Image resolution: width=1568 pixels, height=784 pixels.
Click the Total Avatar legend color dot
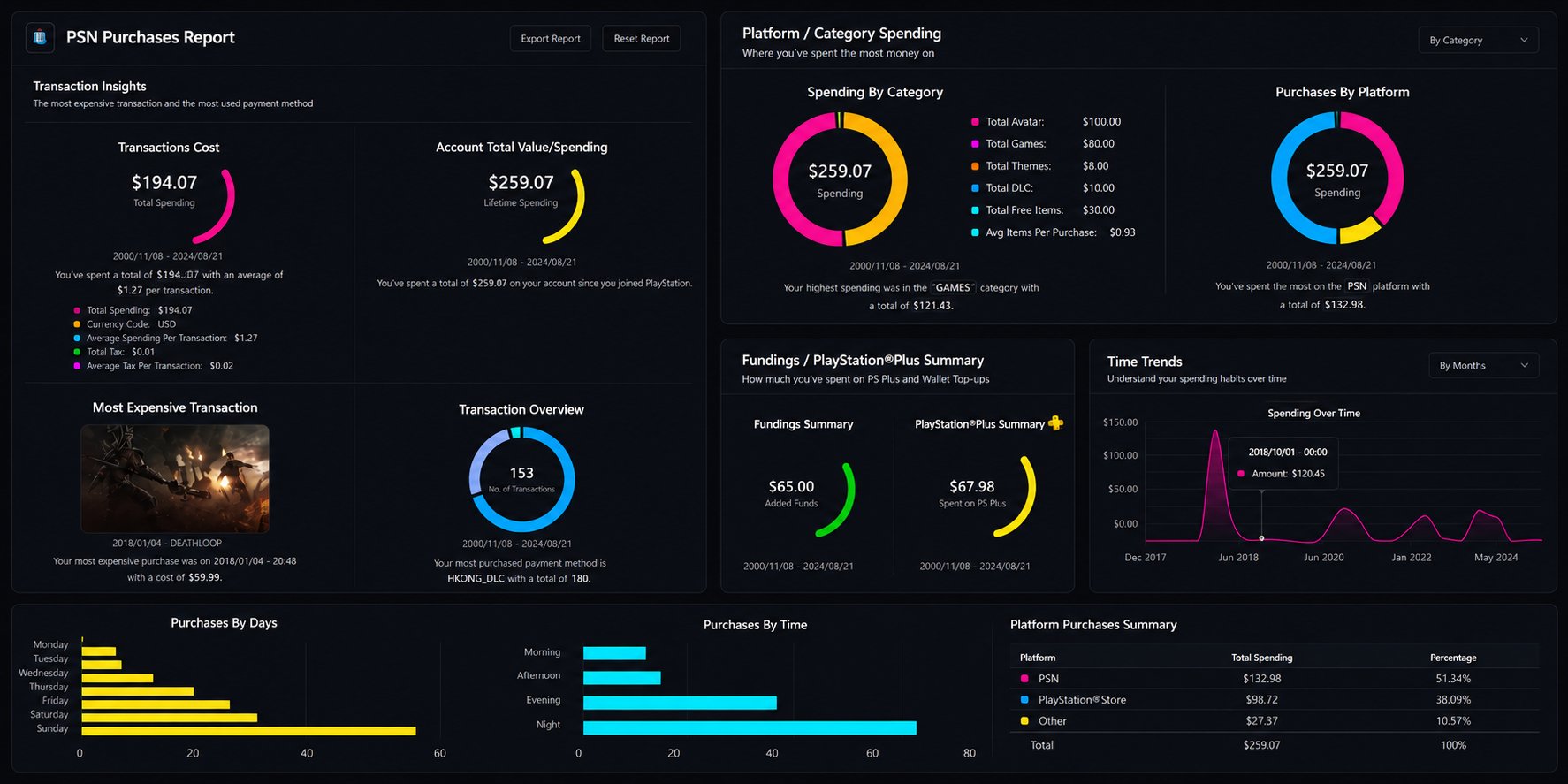pyautogui.click(x=975, y=122)
